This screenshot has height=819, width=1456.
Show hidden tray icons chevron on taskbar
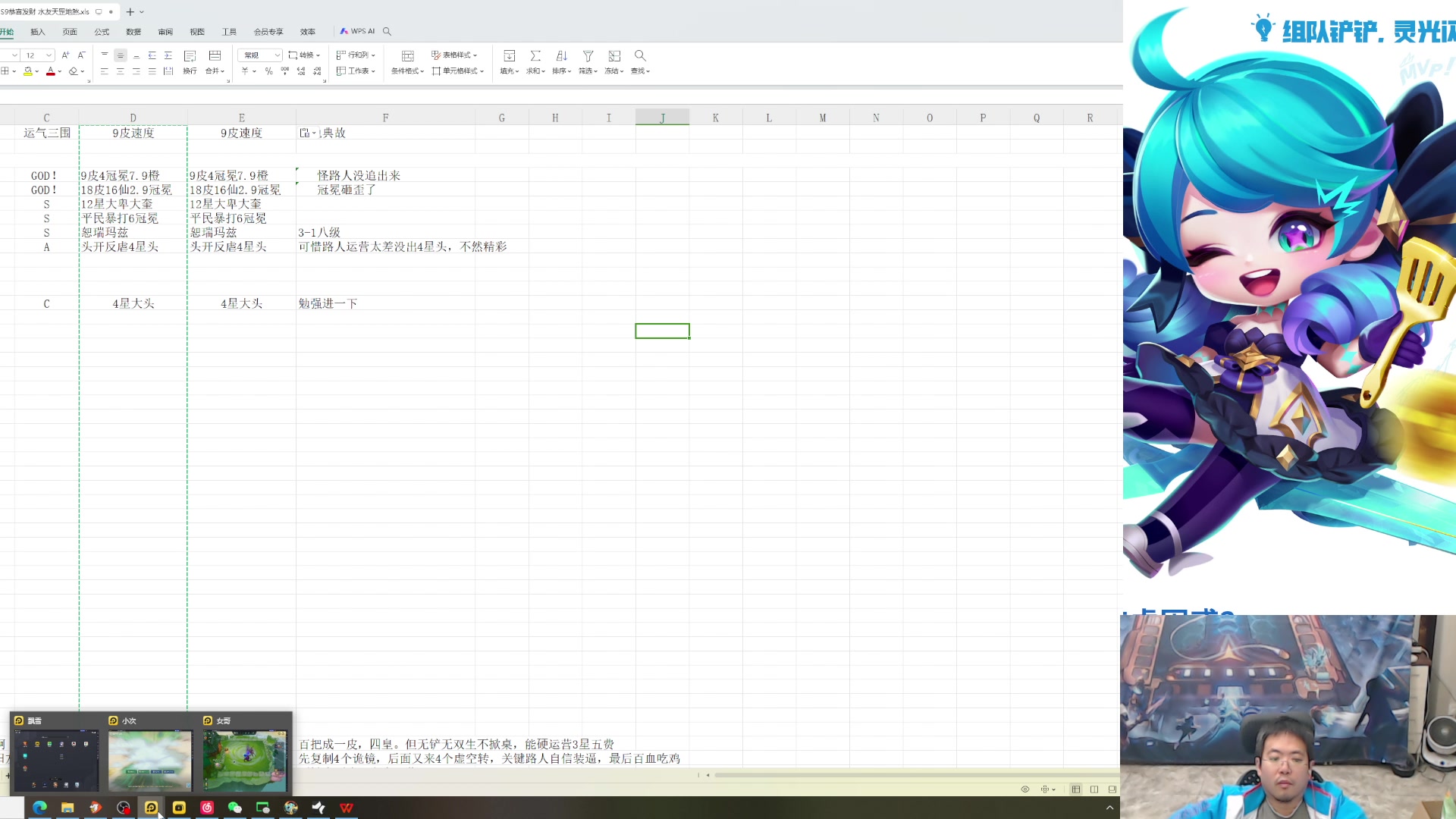(x=1109, y=808)
